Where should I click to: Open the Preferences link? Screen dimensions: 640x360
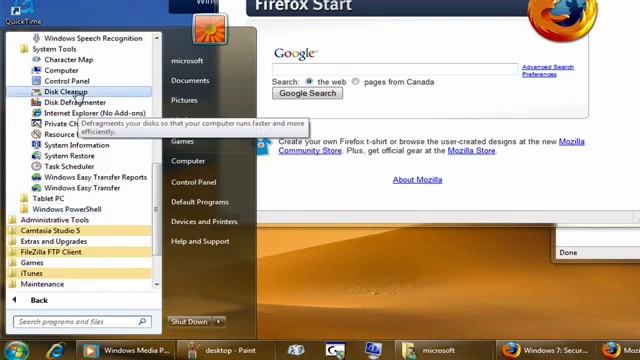tap(539, 74)
